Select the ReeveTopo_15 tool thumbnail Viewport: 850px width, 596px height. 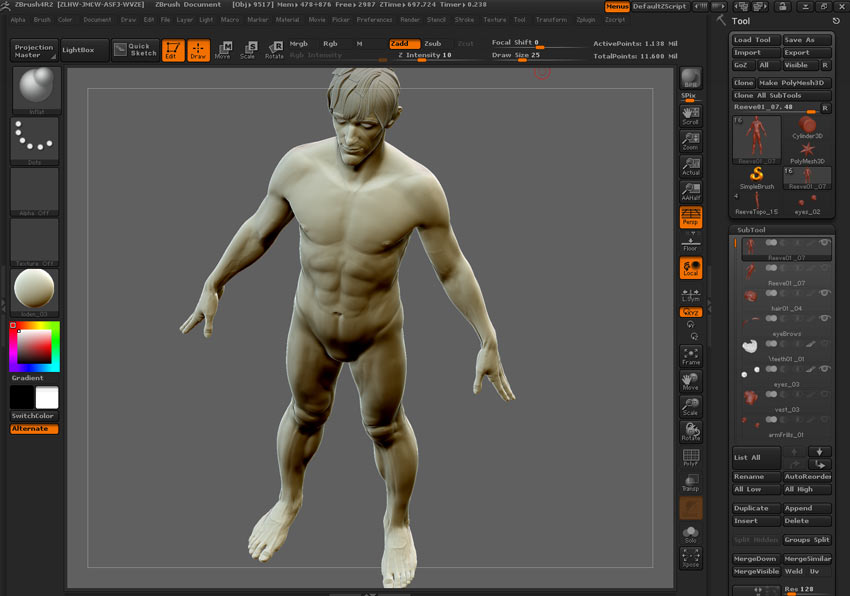coord(757,203)
